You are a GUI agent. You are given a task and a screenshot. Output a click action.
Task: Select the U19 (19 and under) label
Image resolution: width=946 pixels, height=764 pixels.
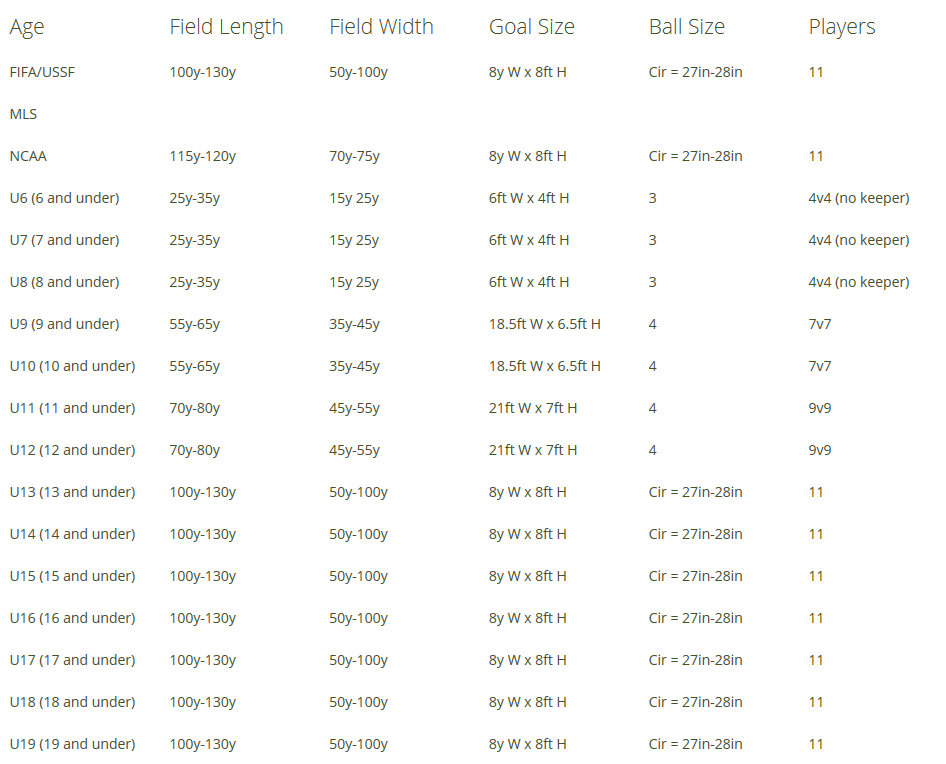72,744
